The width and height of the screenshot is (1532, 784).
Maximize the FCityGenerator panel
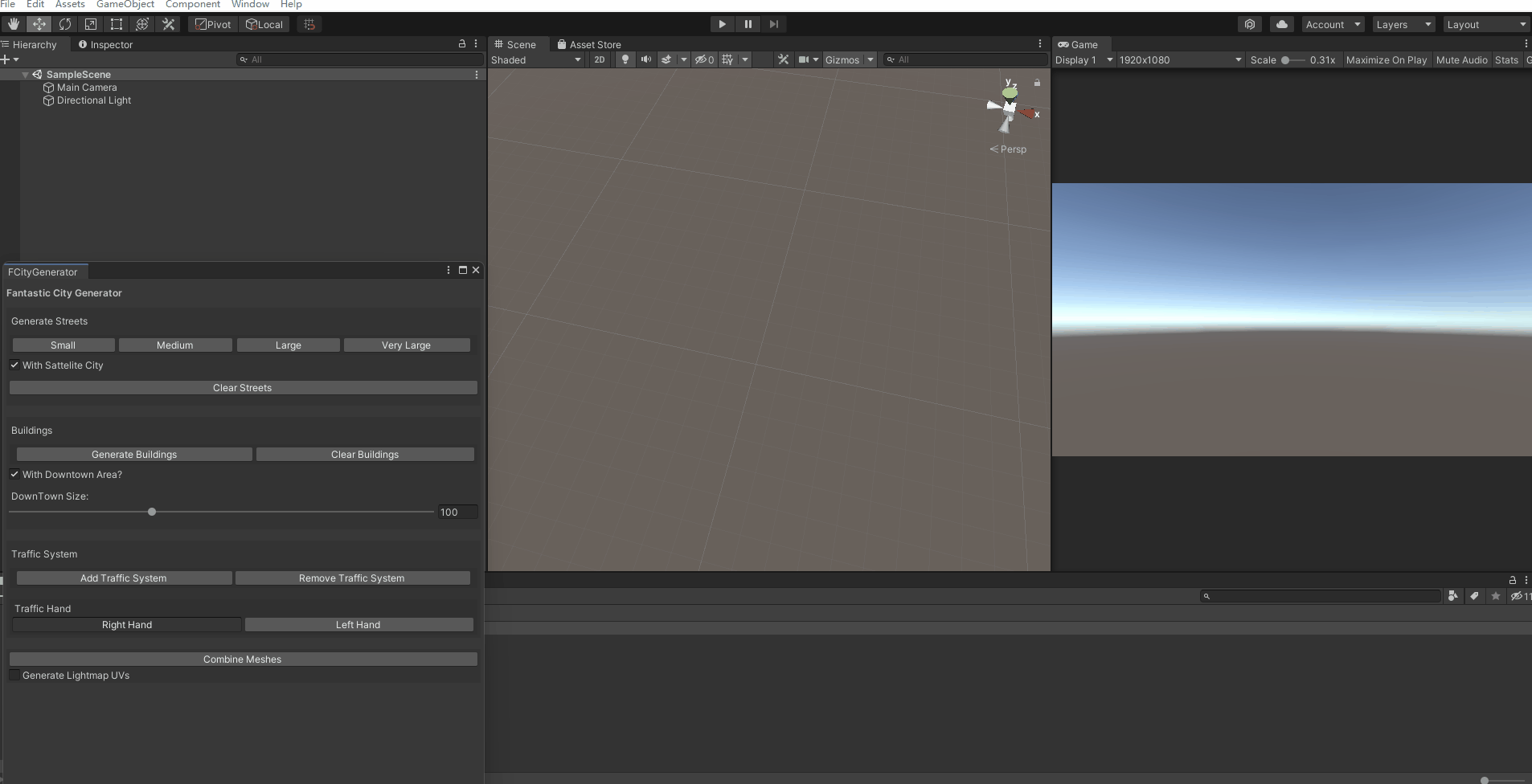(x=463, y=270)
